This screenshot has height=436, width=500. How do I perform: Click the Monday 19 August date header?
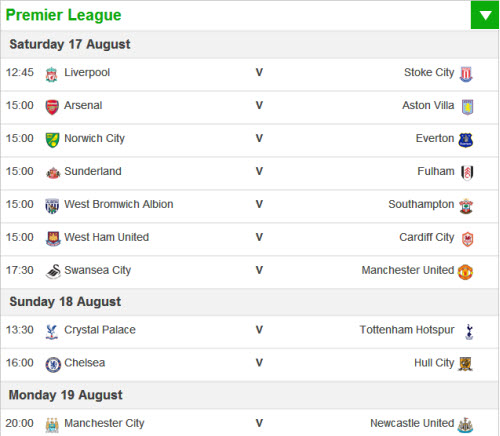tap(66, 395)
